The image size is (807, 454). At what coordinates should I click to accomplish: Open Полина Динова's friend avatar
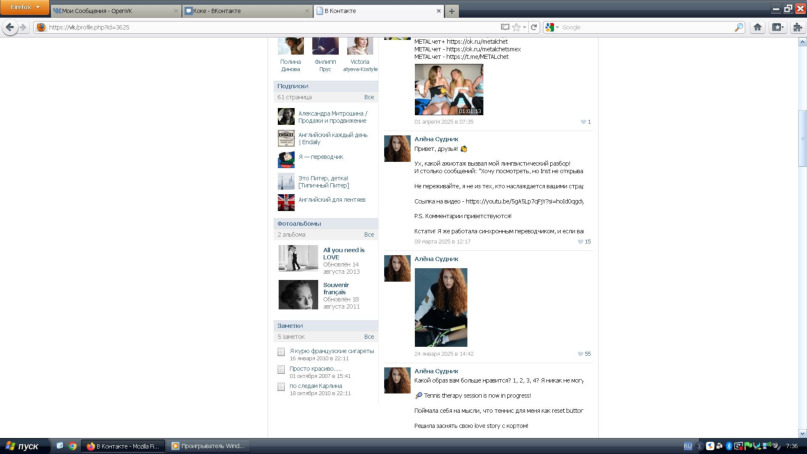click(291, 46)
